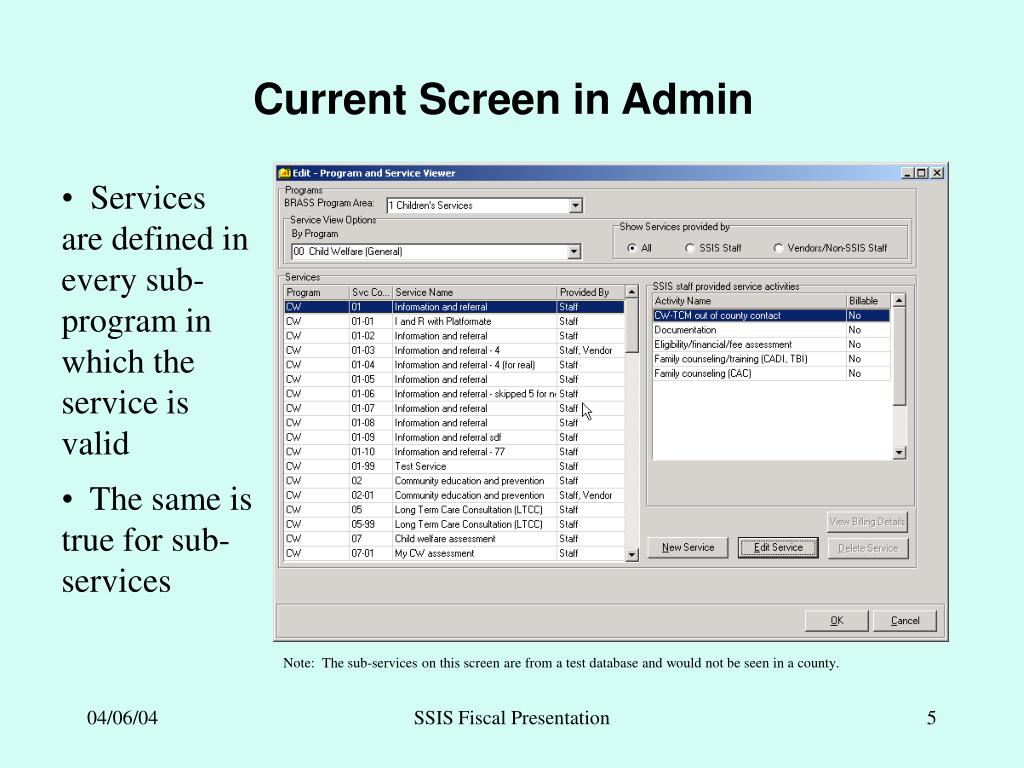Select the 'I and R with Platformate' row
This screenshot has height=768, width=1024.
point(455,321)
